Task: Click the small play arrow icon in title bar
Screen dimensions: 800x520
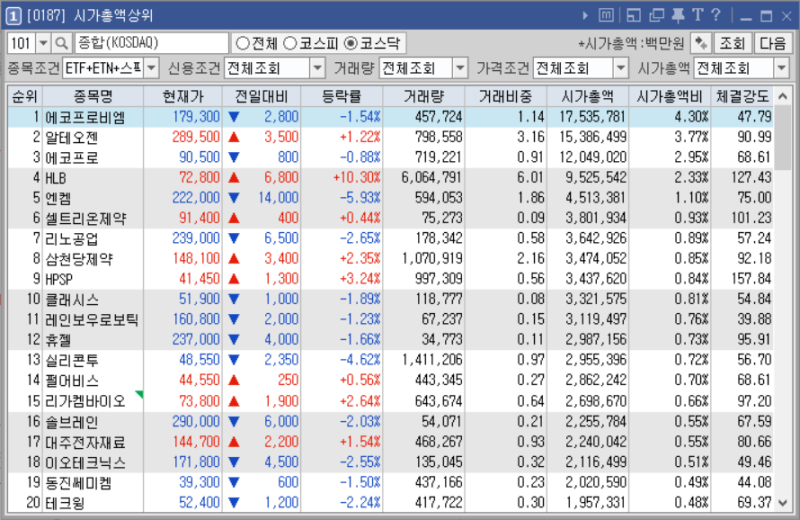Action: [585, 16]
